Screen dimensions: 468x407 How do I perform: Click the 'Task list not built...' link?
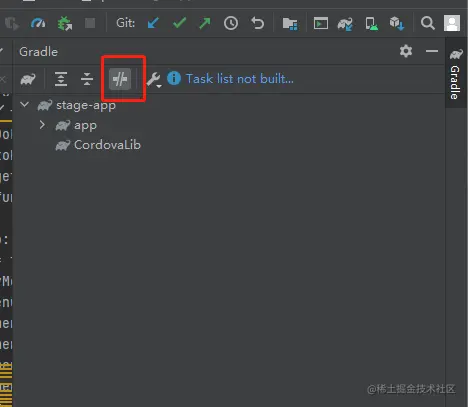(x=240, y=79)
